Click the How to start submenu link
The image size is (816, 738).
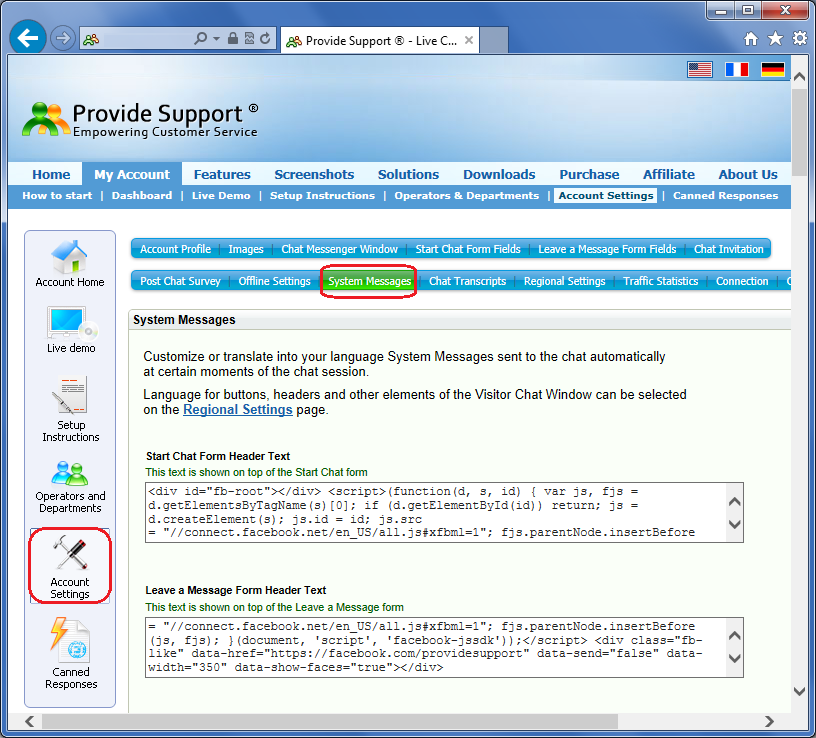pos(57,196)
